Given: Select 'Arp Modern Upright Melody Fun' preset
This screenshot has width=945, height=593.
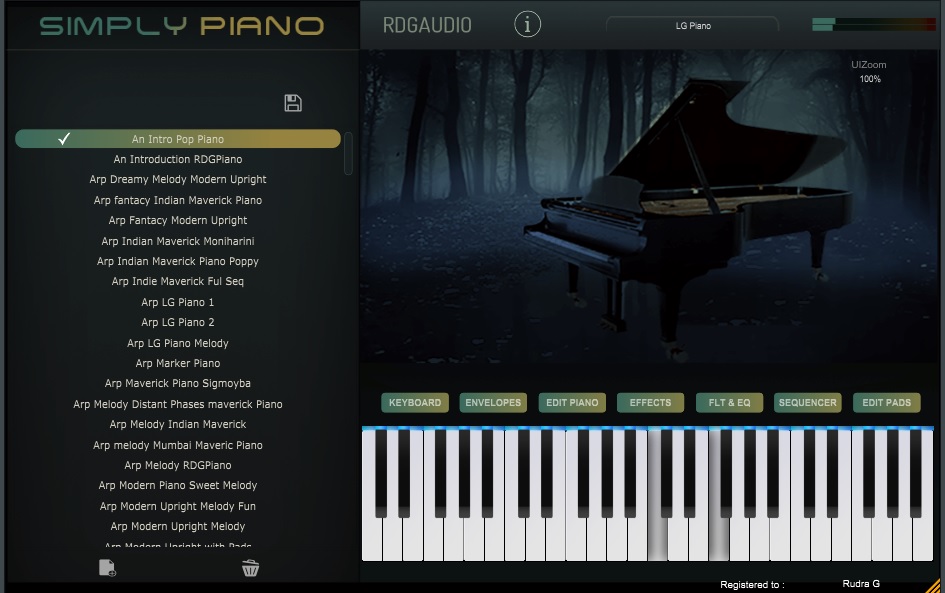Looking at the screenshot, I should coord(178,506).
